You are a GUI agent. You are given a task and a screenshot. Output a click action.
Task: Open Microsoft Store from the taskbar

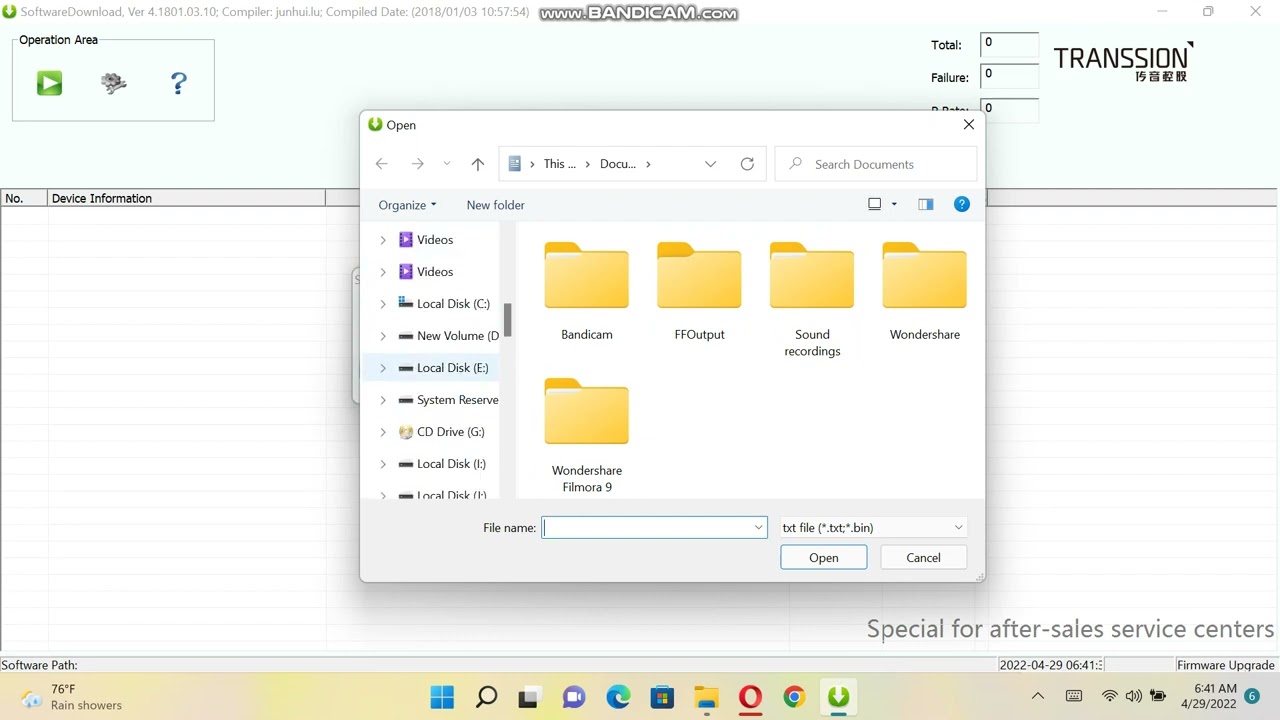click(x=662, y=697)
